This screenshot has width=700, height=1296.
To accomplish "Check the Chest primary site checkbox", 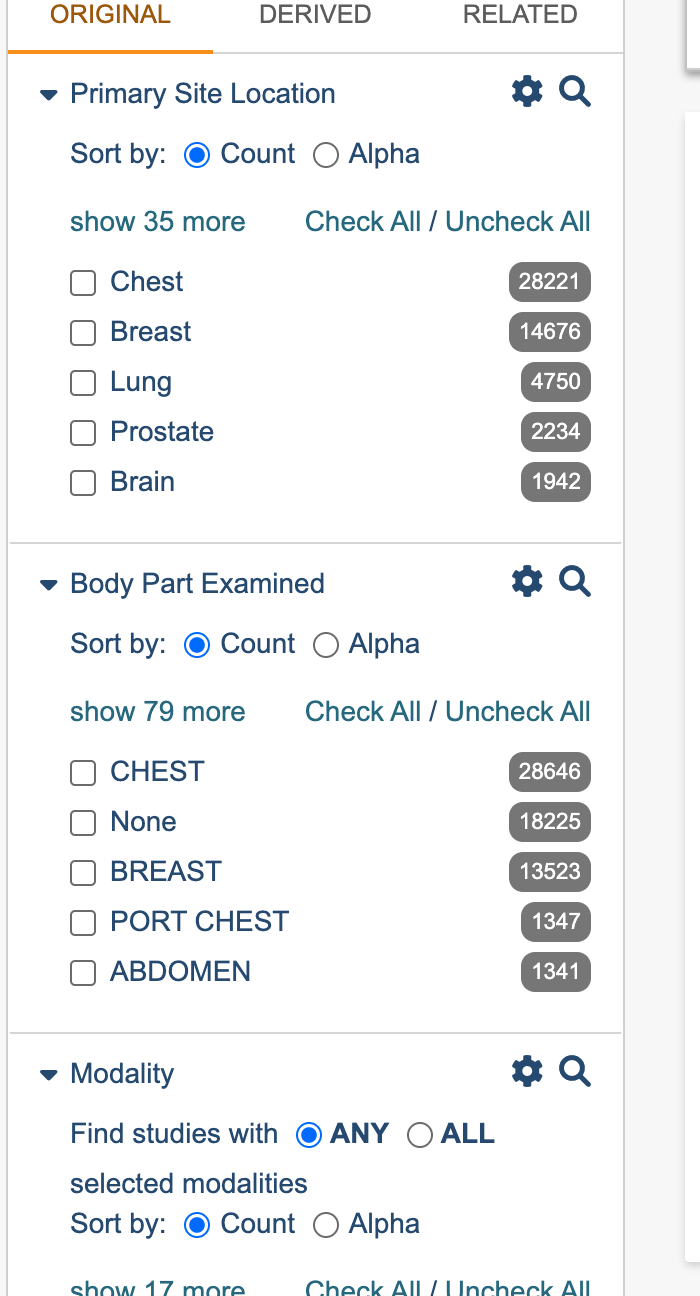I will tap(83, 283).
